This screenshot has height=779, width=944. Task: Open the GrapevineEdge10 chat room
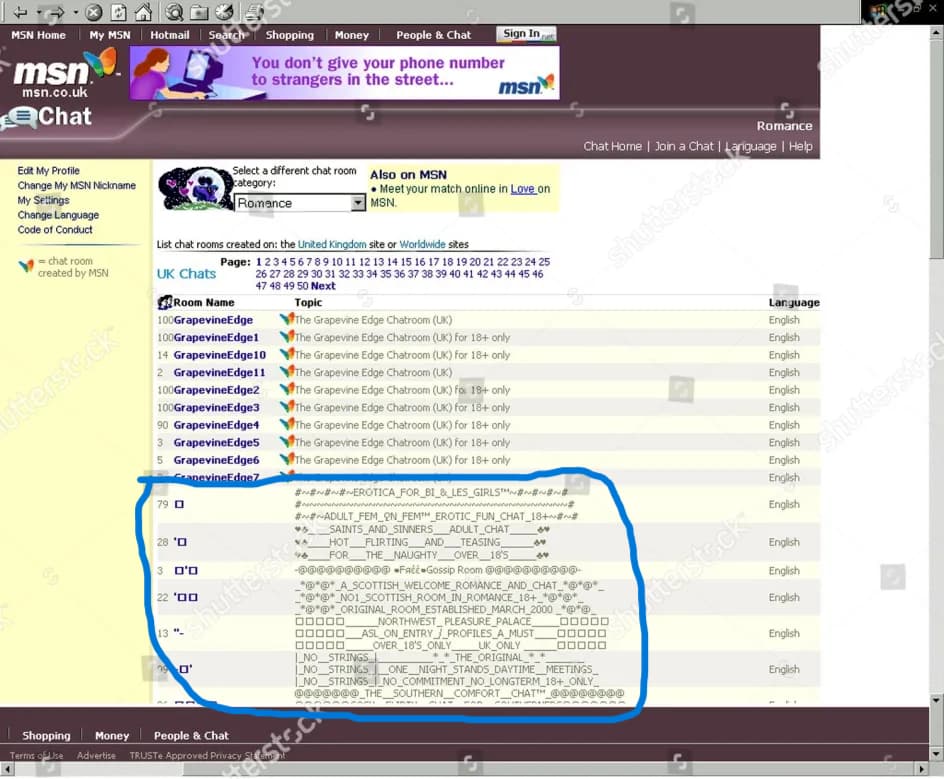coord(219,355)
